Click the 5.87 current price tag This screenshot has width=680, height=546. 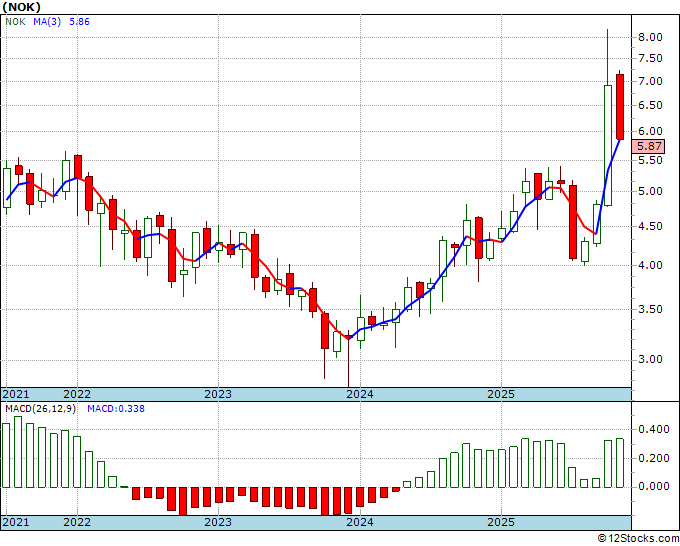648,146
